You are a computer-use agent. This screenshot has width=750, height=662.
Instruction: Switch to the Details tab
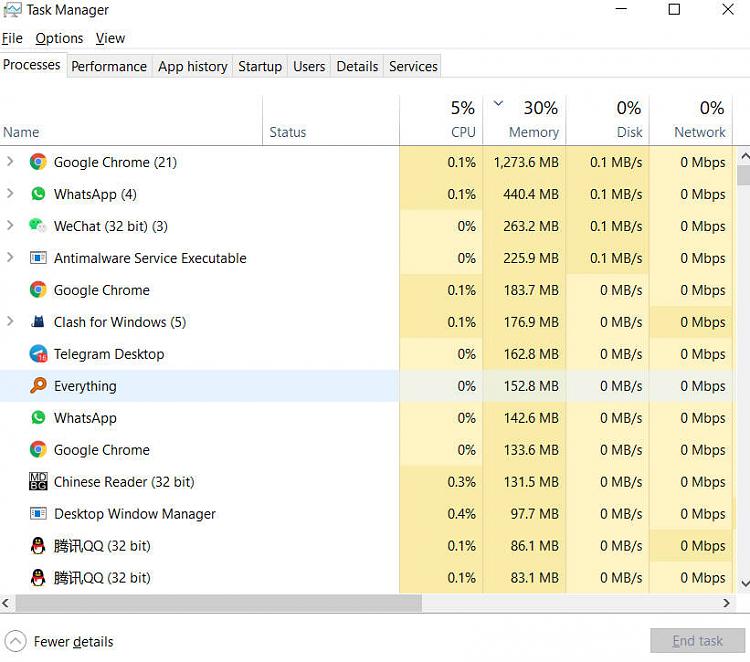tap(357, 66)
